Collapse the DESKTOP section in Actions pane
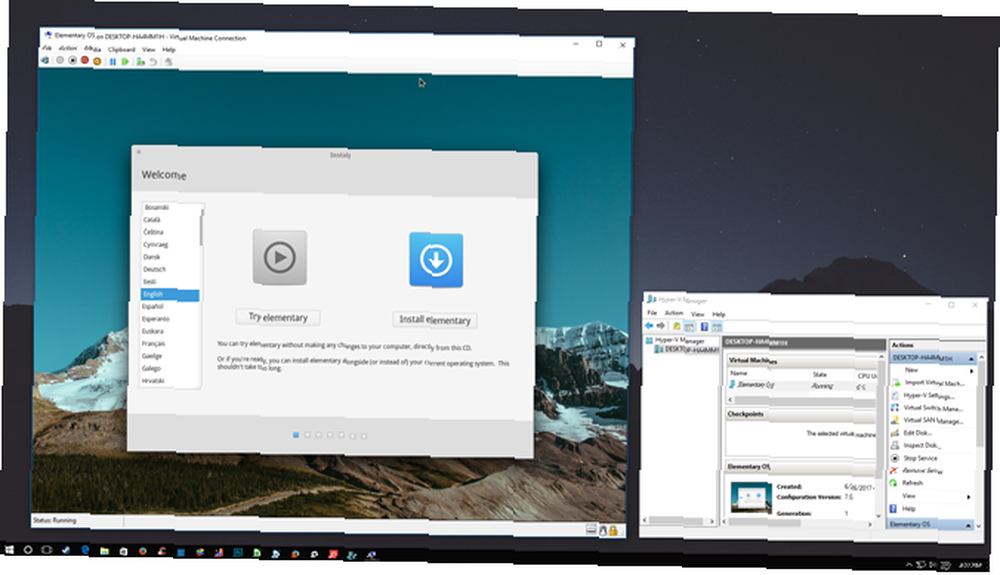This screenshot has width=1000, height=575. (x=971, y=359)
